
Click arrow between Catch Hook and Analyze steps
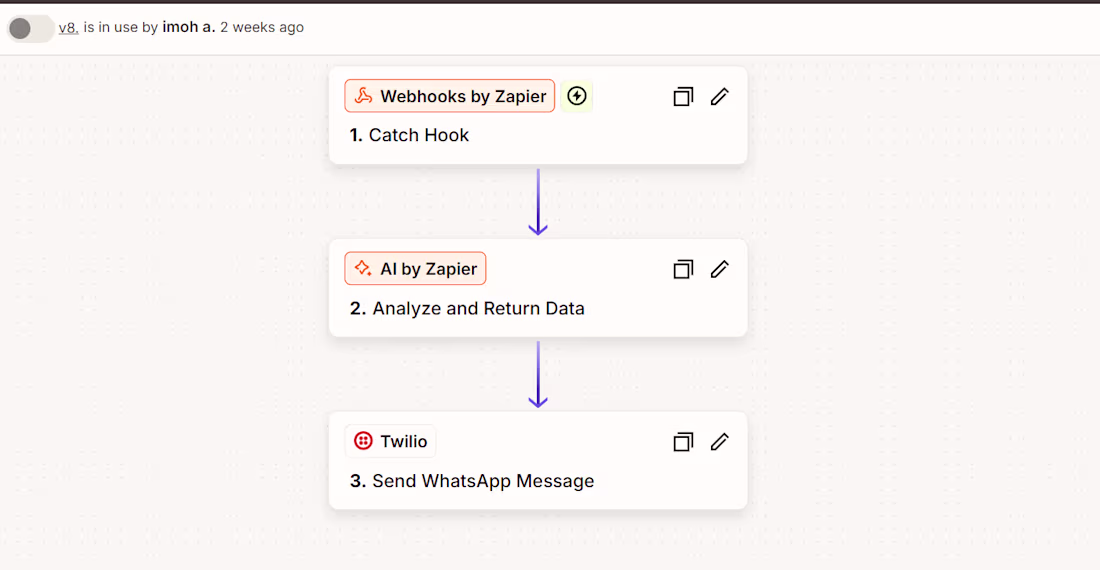point(538,202)
